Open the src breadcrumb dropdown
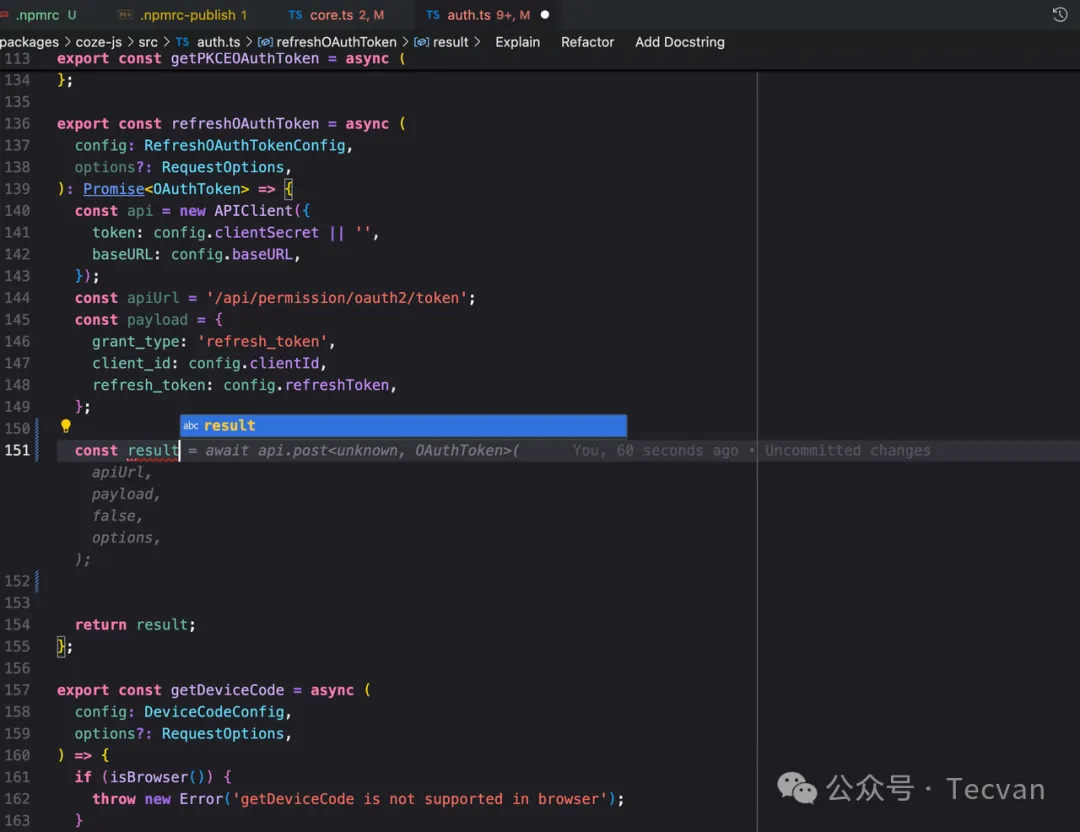 pyautogui.click(x=148, y=42)
